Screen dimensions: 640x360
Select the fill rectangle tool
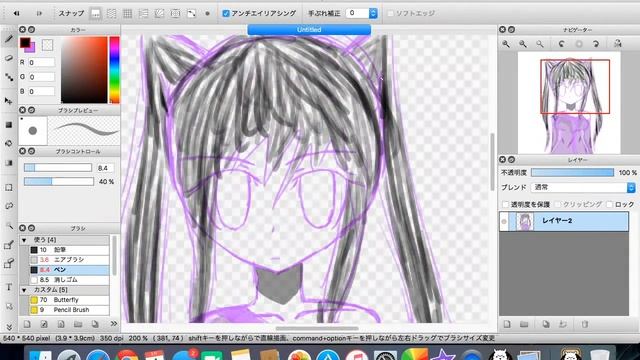pos(9,125)
